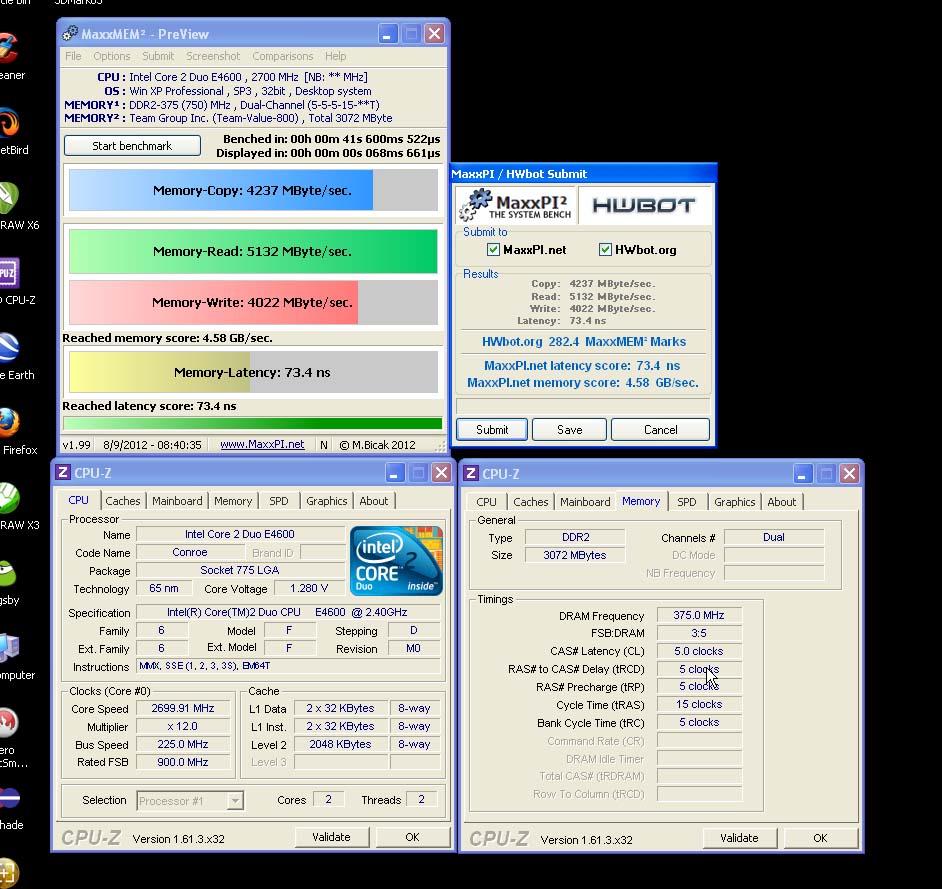
Task: Switch to SPD tab in left CPU-Z
Action: 279,501
